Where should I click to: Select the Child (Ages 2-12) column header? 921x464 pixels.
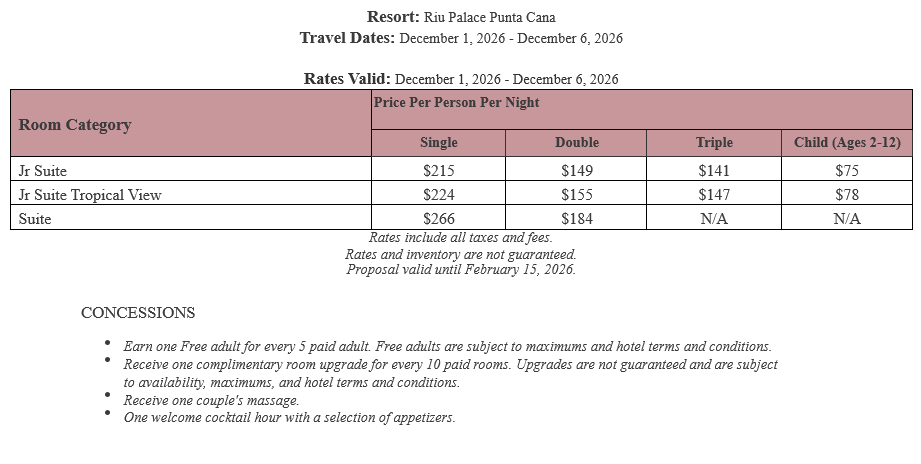847,143
